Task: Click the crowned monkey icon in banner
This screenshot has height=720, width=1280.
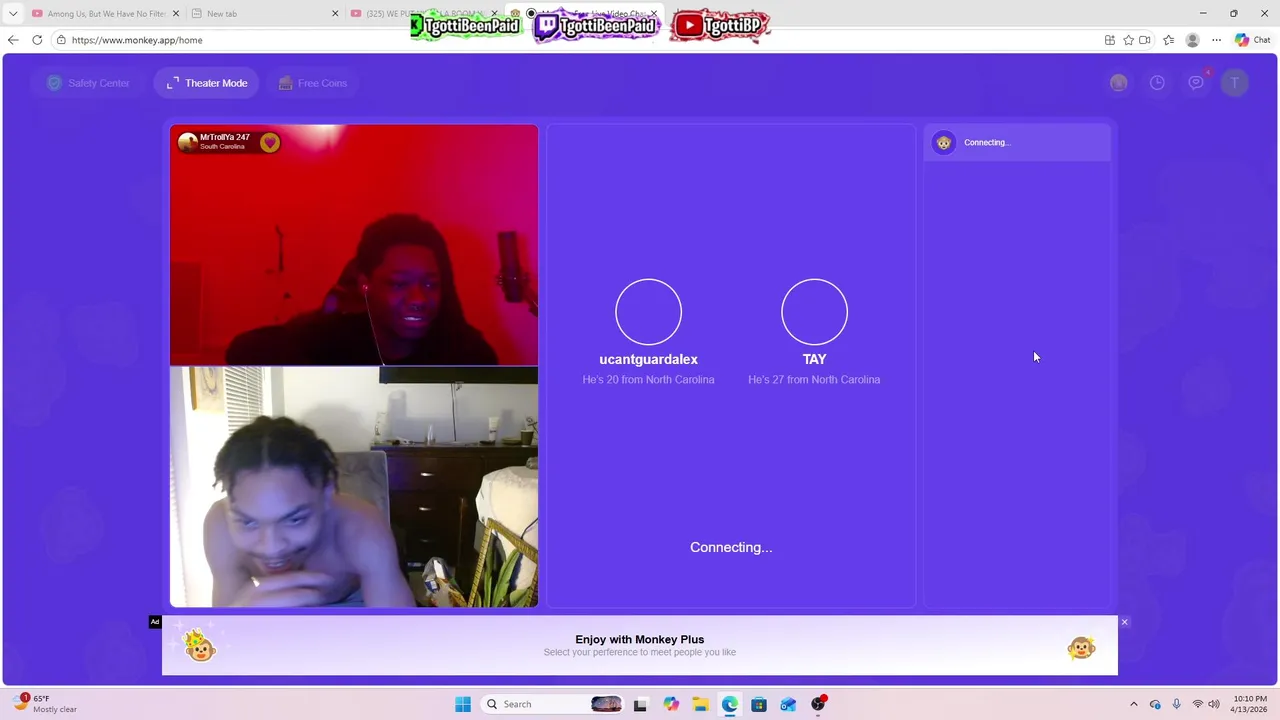Action: coord(200,646)
